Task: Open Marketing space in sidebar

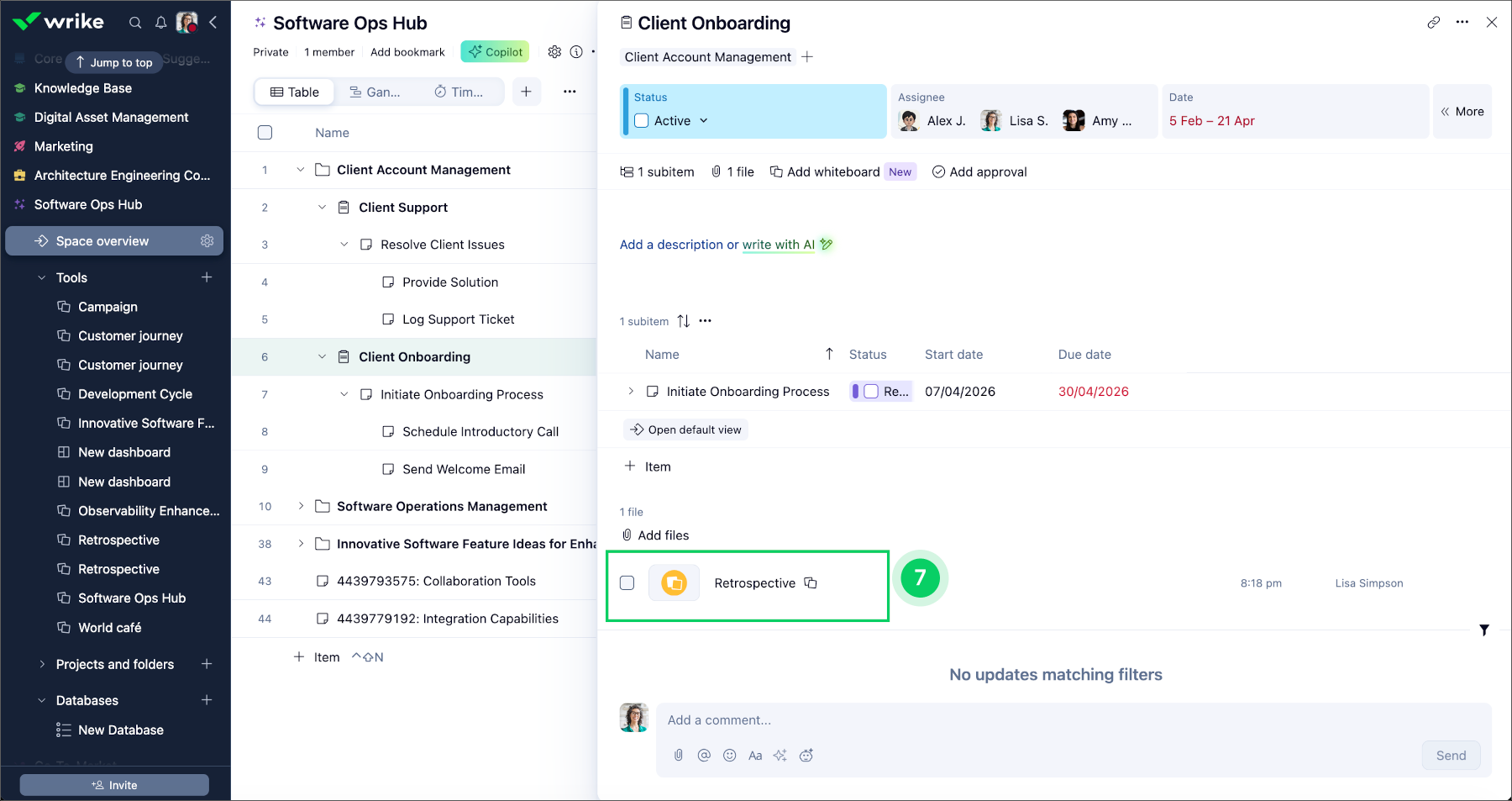Action: click(x=64, y=146)
